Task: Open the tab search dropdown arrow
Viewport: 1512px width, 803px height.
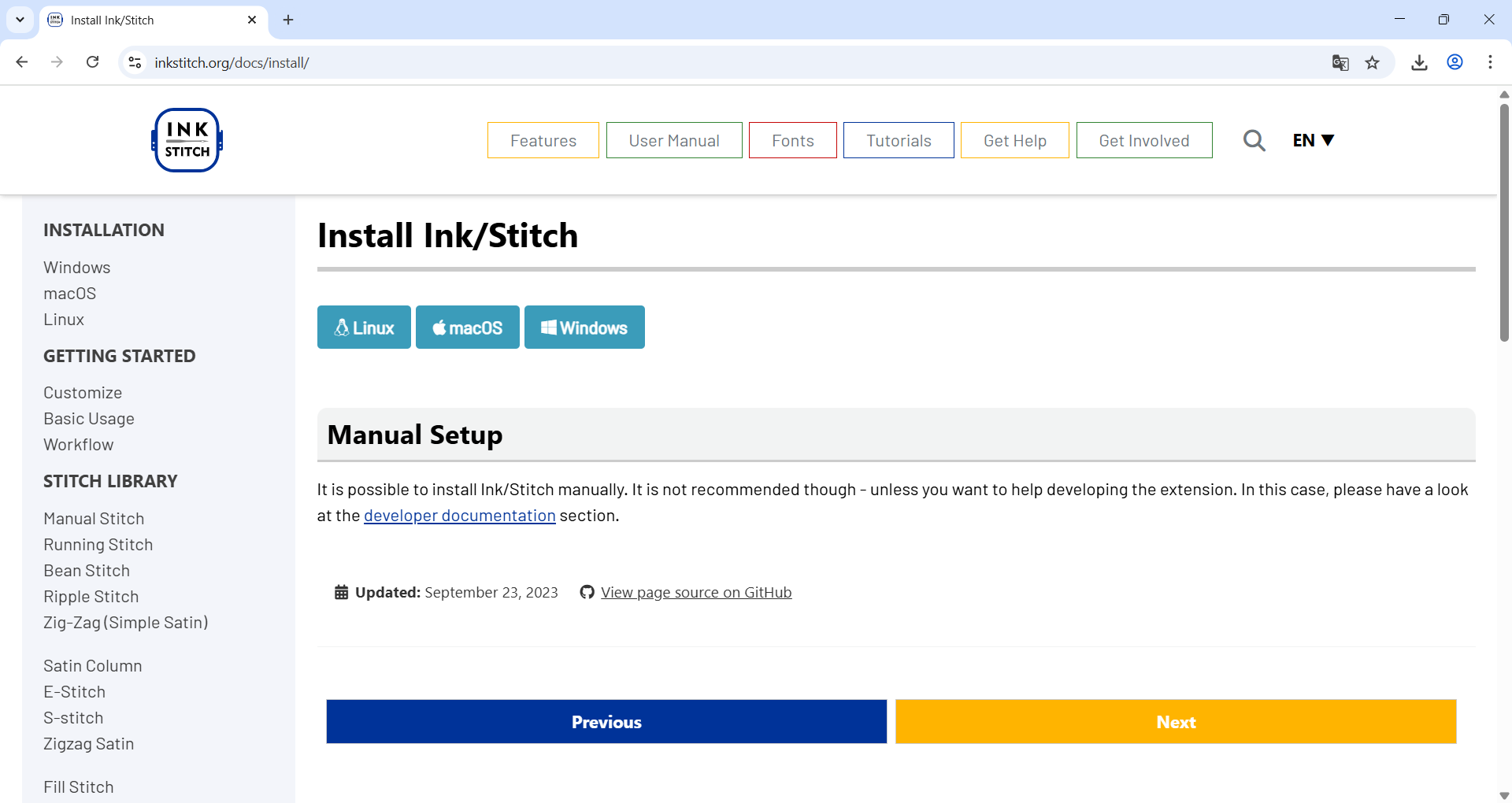Action: tap(20, 20)
